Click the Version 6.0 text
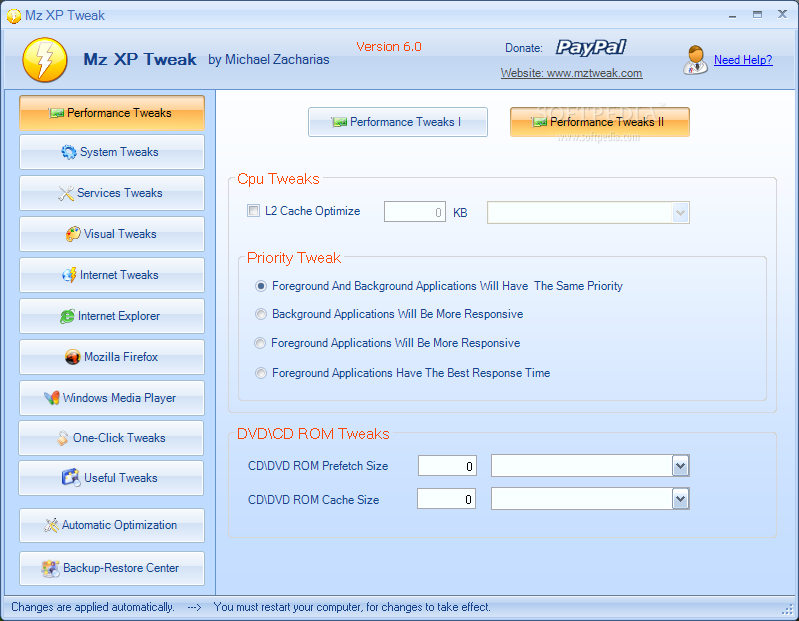Viewport: 799px width, 621px height. (x=389, y=47)
